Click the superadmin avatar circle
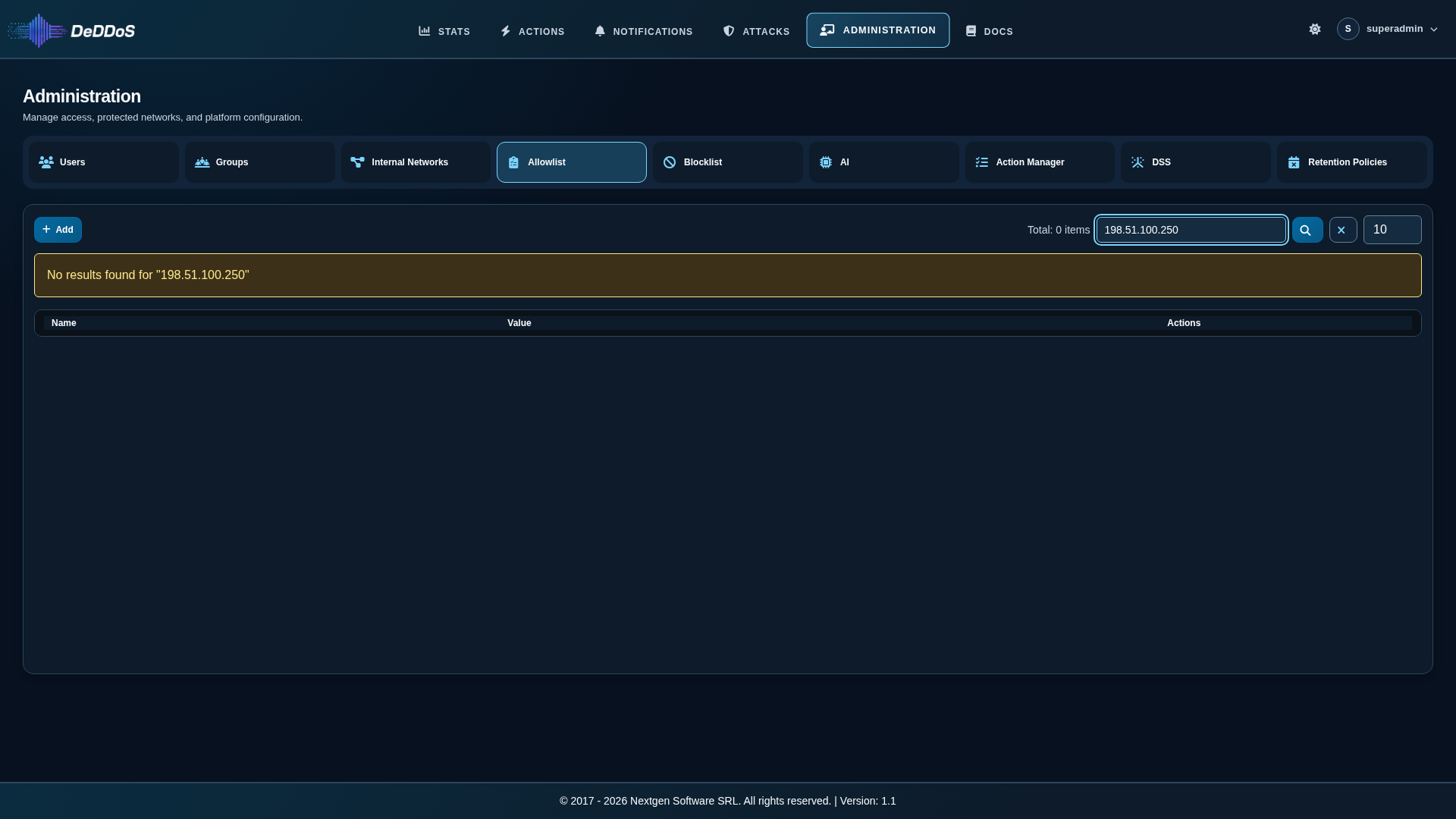 (1348, 29)
